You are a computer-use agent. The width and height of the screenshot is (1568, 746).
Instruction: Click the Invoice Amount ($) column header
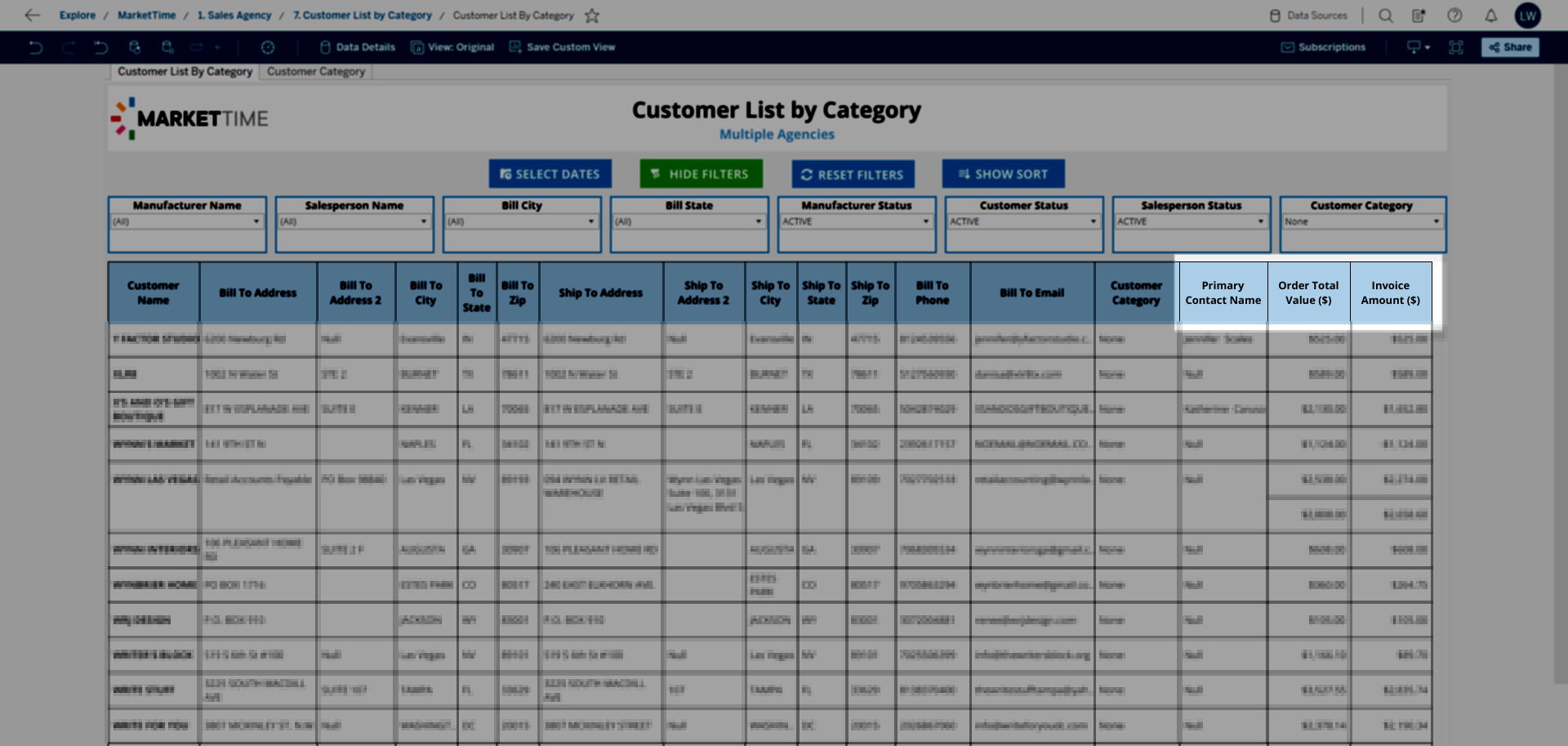pyautogui.click(x=1391, y=293)
